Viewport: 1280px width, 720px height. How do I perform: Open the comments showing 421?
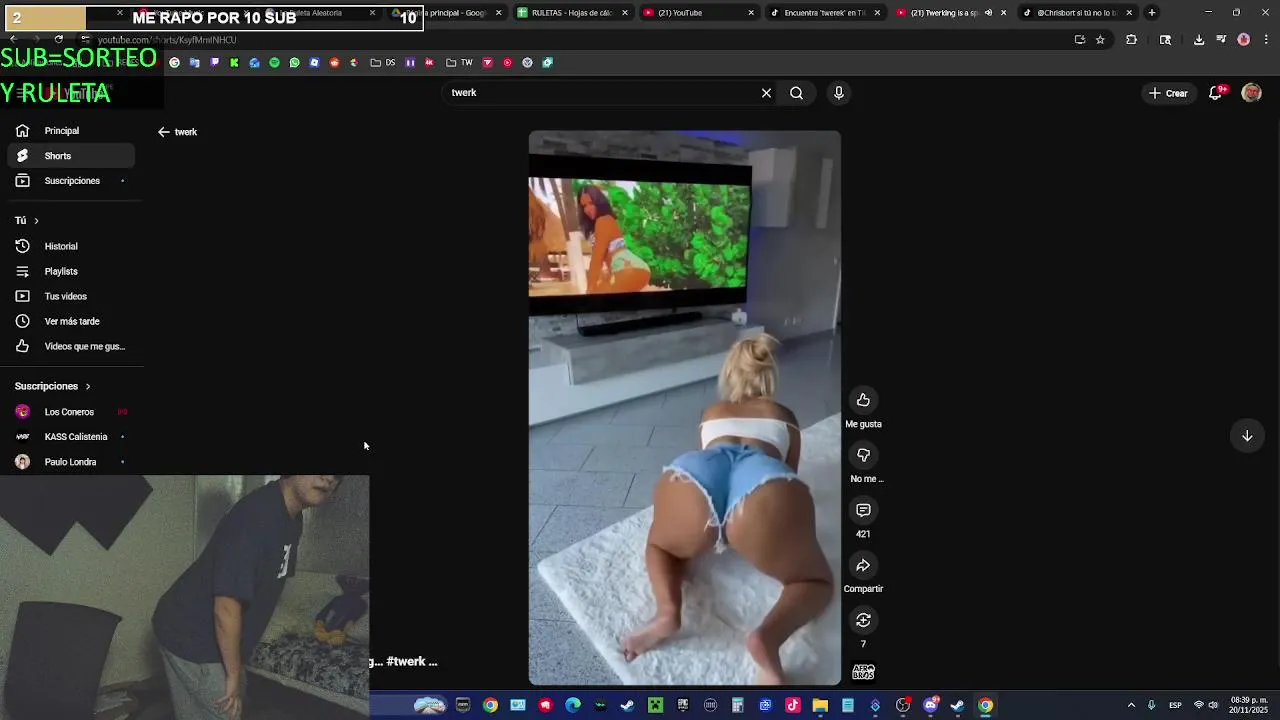tap(863, 510)
